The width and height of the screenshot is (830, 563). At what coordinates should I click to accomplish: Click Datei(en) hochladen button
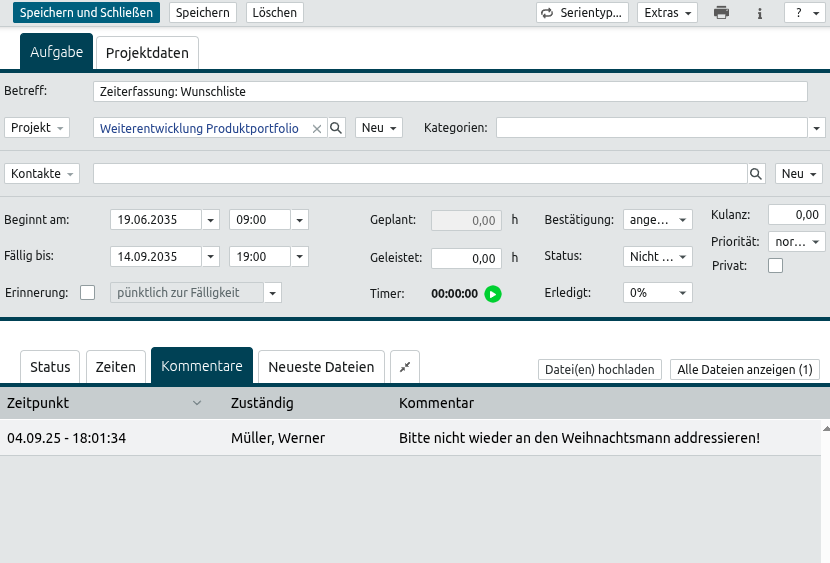pyautogui.click(x=600, y=370)
